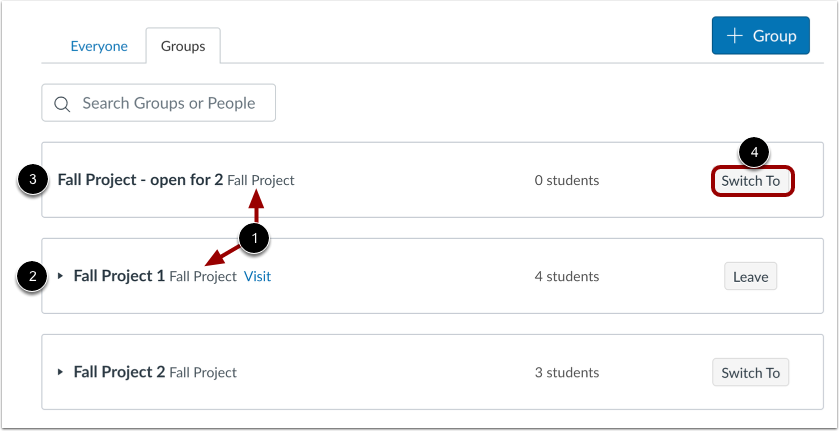Click the Fall Project 1 group name

119,276
